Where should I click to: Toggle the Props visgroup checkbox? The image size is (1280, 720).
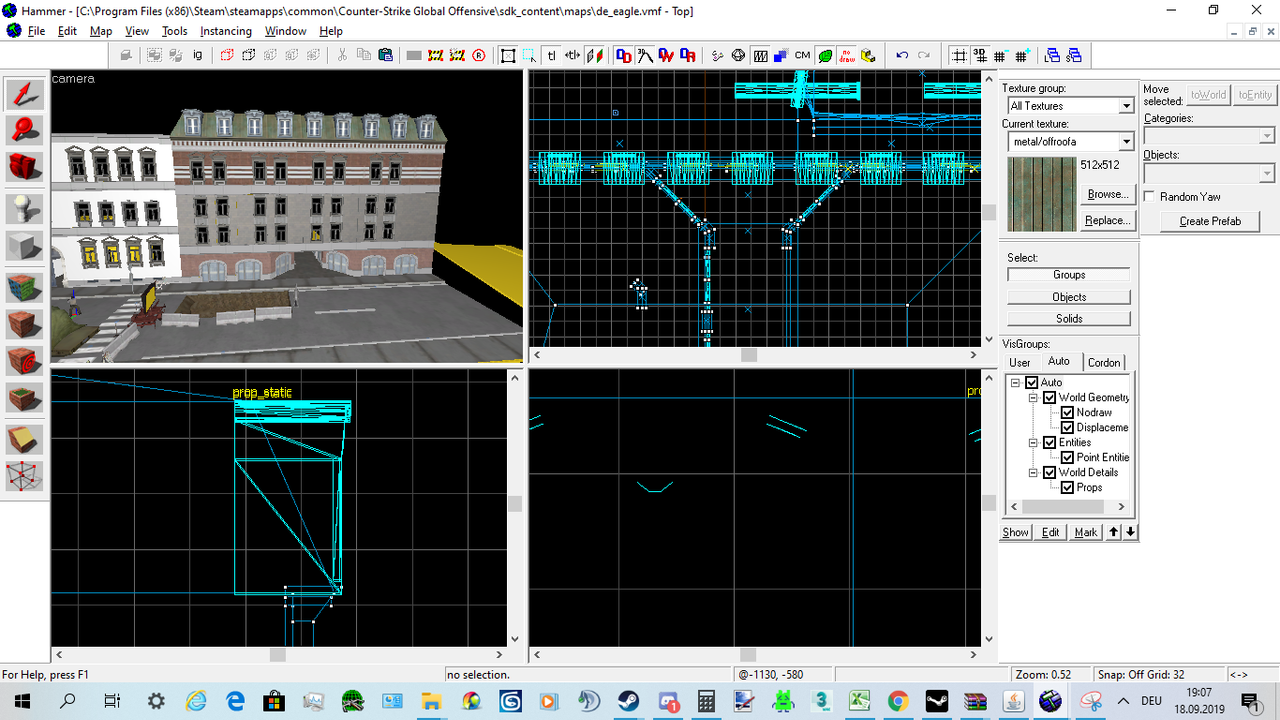point(1068,488)
